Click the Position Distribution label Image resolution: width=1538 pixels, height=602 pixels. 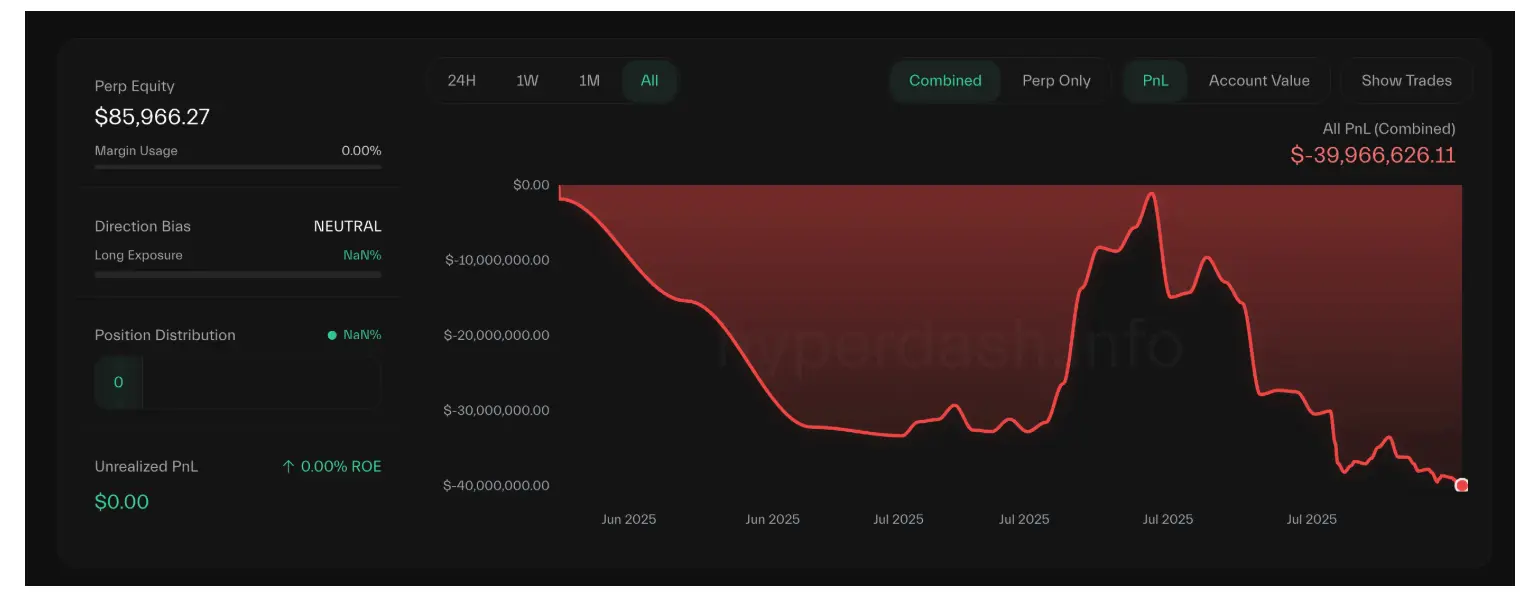click(165, 335)
